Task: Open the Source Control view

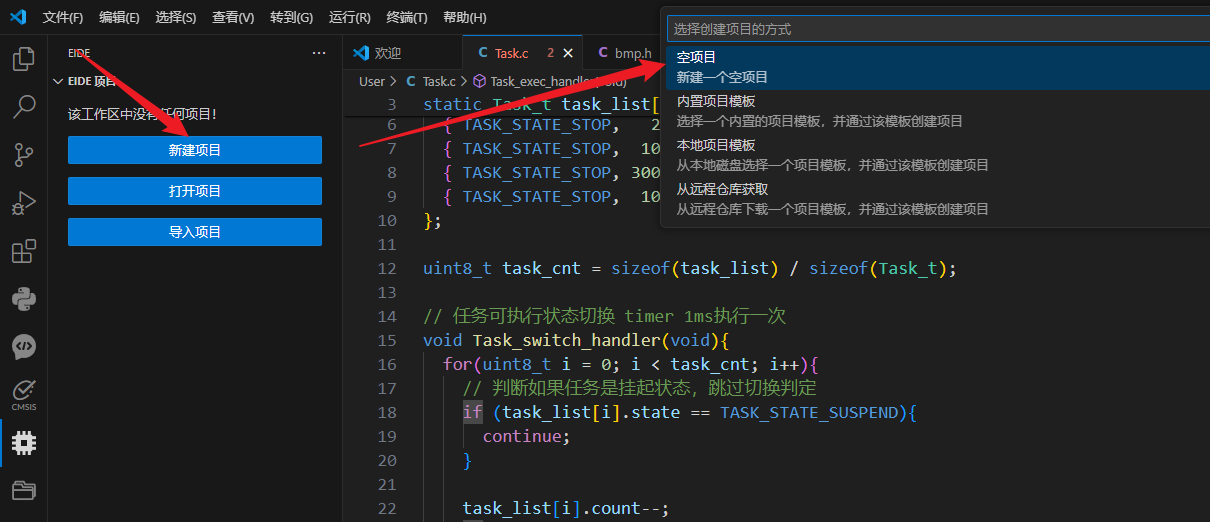Action: pos(23,155)
